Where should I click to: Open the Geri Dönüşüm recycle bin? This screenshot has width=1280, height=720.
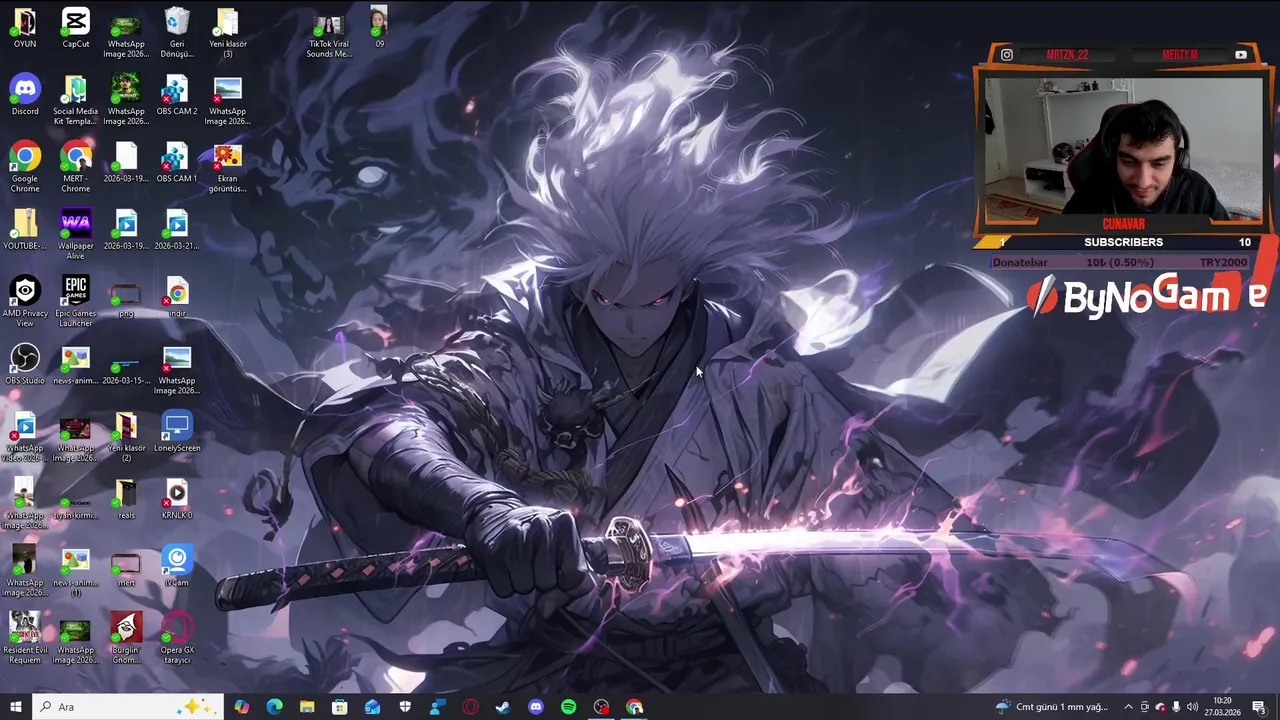coord(177,33)
